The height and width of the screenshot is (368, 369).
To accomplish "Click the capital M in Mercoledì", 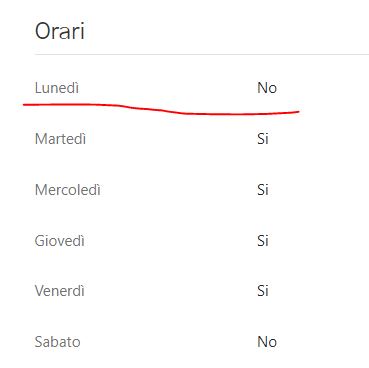I will tap(40, 190).
